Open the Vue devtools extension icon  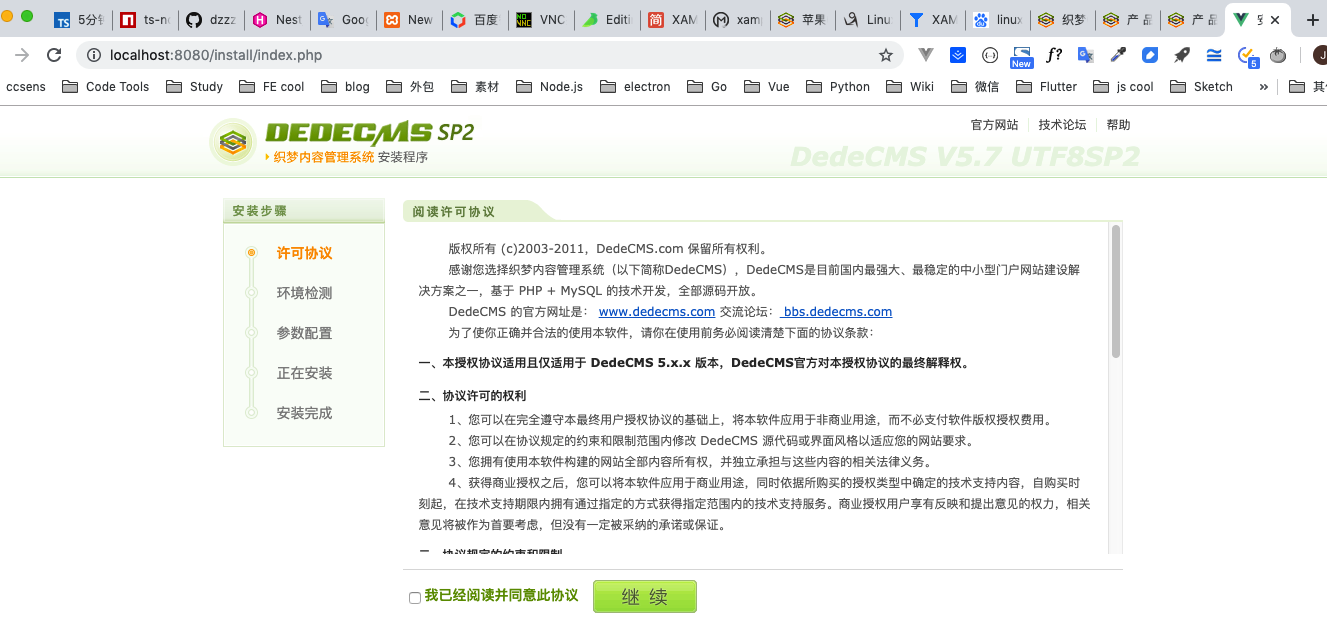[x=926, y=55]
